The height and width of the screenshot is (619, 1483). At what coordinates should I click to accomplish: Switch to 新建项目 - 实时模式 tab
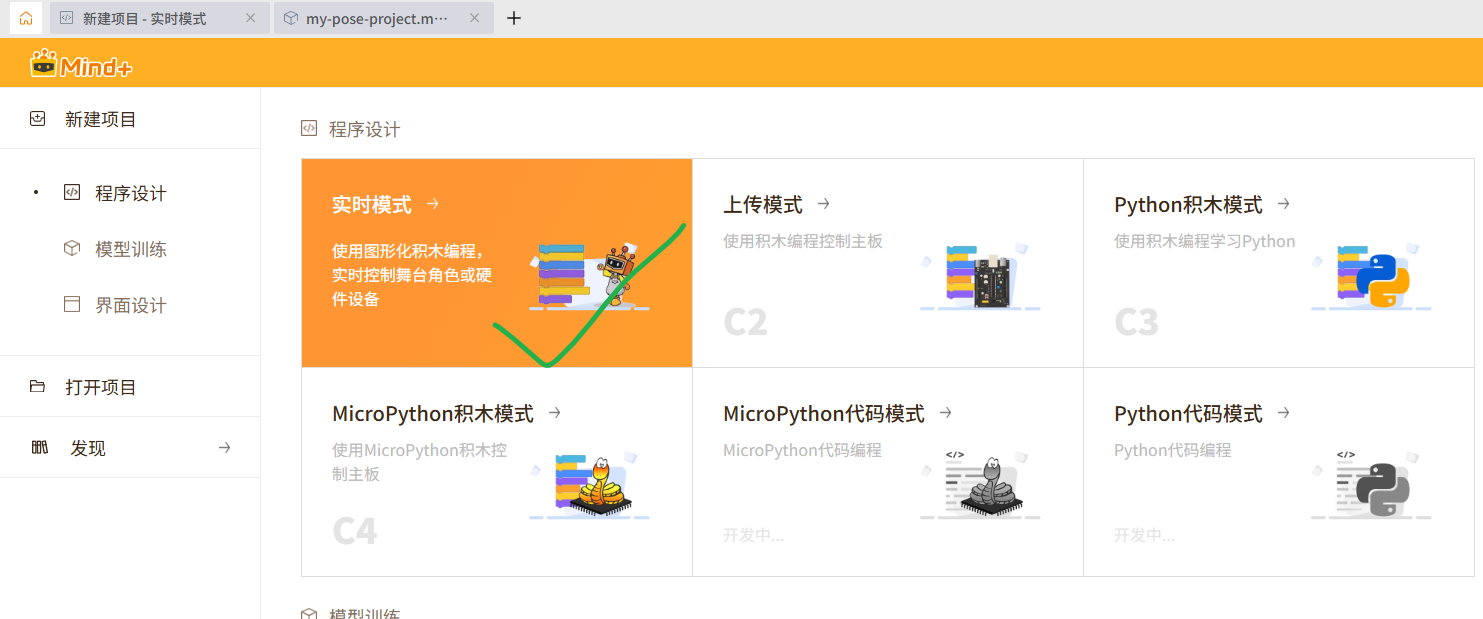pos(144,18)
